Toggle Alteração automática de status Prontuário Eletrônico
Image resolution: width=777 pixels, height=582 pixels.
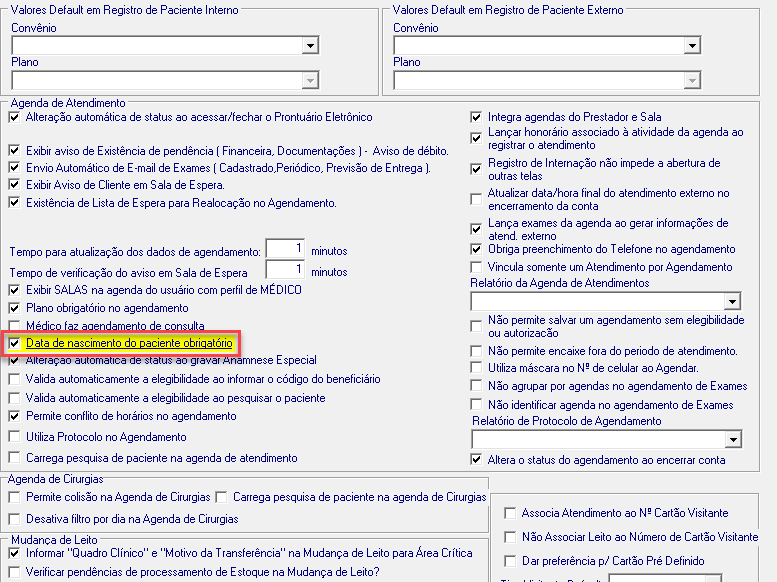coord(14,117)
